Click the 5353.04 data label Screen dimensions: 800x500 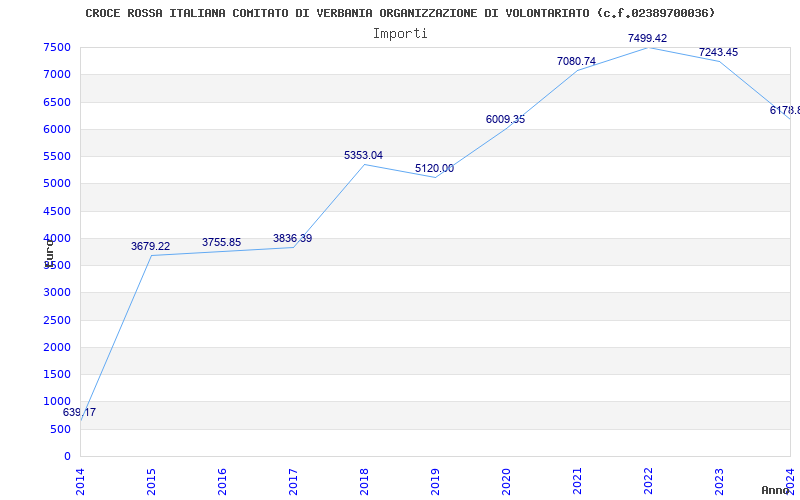pyautogui.click(x=363, y=156)
